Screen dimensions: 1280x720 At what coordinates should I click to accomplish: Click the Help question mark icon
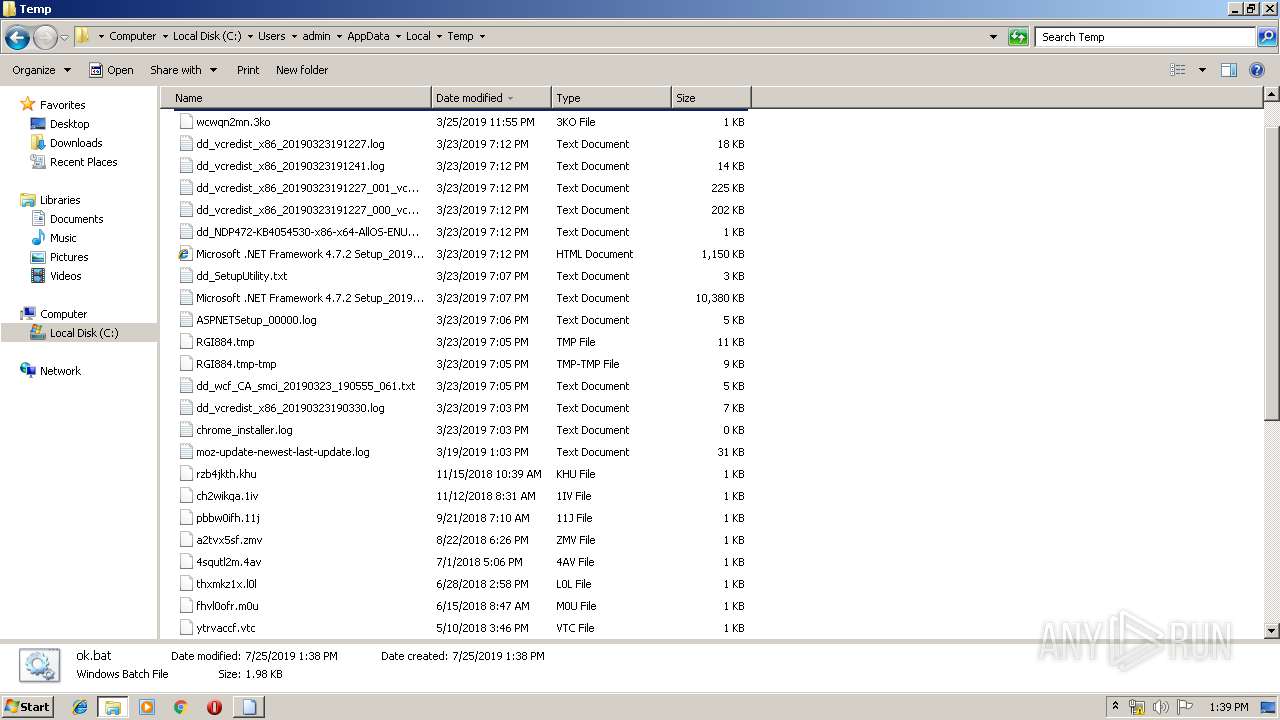tap(1257, 70)
